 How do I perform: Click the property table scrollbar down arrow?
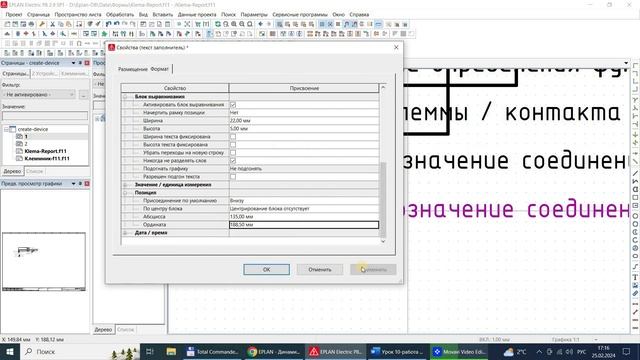(383, 241)
